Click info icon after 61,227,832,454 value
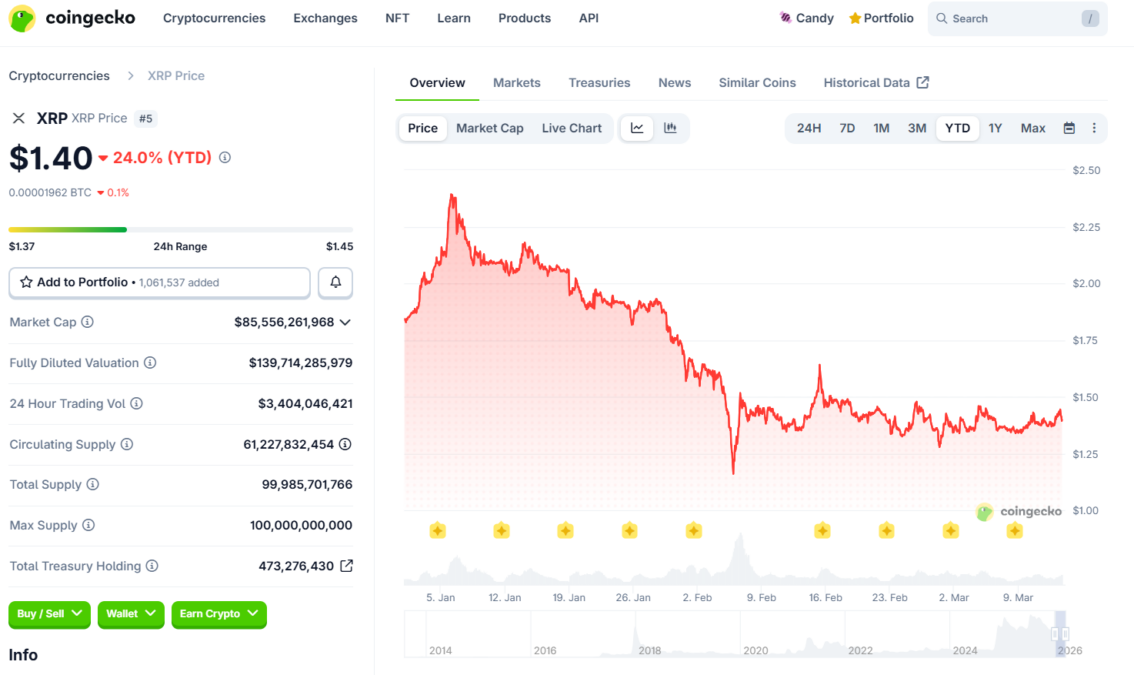Image resolution: width=1134 pixels, height=675 pixels. [x=345, y=444]
